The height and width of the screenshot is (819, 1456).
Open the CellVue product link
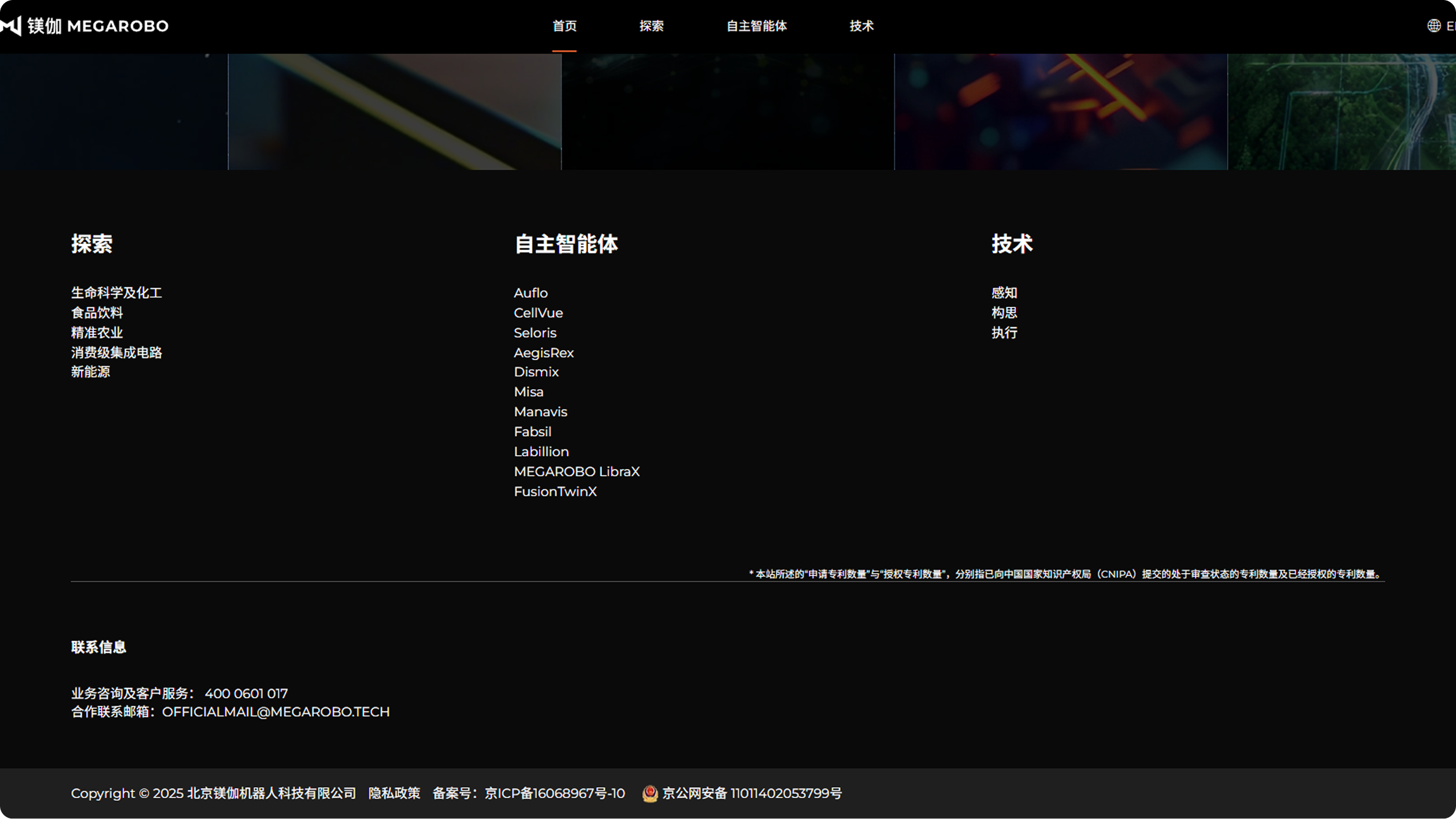click(538, 312)
